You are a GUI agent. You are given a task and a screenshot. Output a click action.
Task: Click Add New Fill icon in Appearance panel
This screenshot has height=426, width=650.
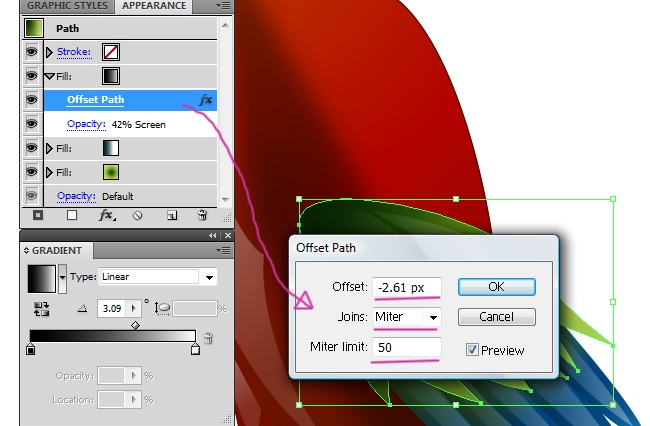[x=72, y=215]
